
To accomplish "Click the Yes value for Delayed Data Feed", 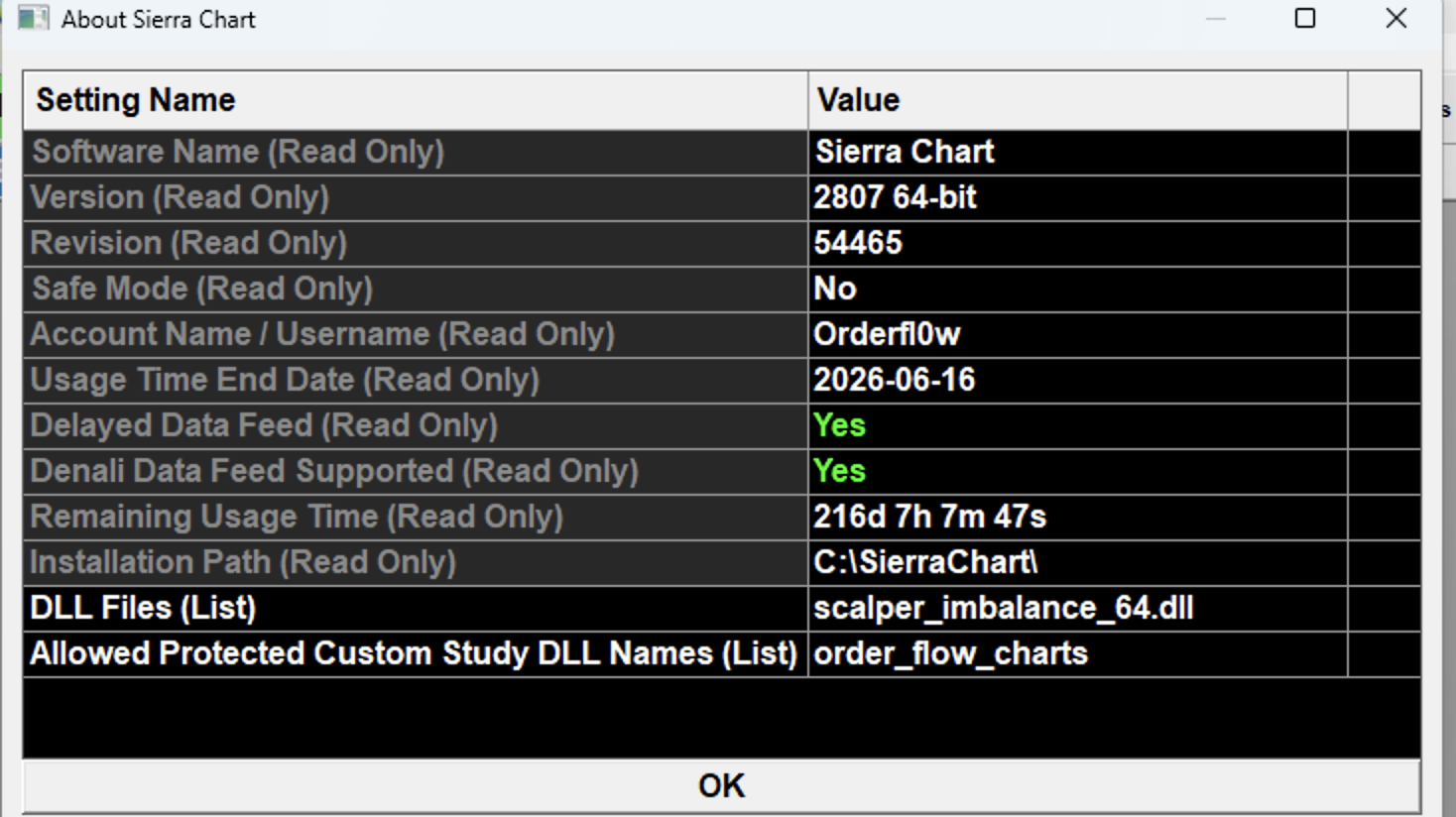I will point(839,425).
